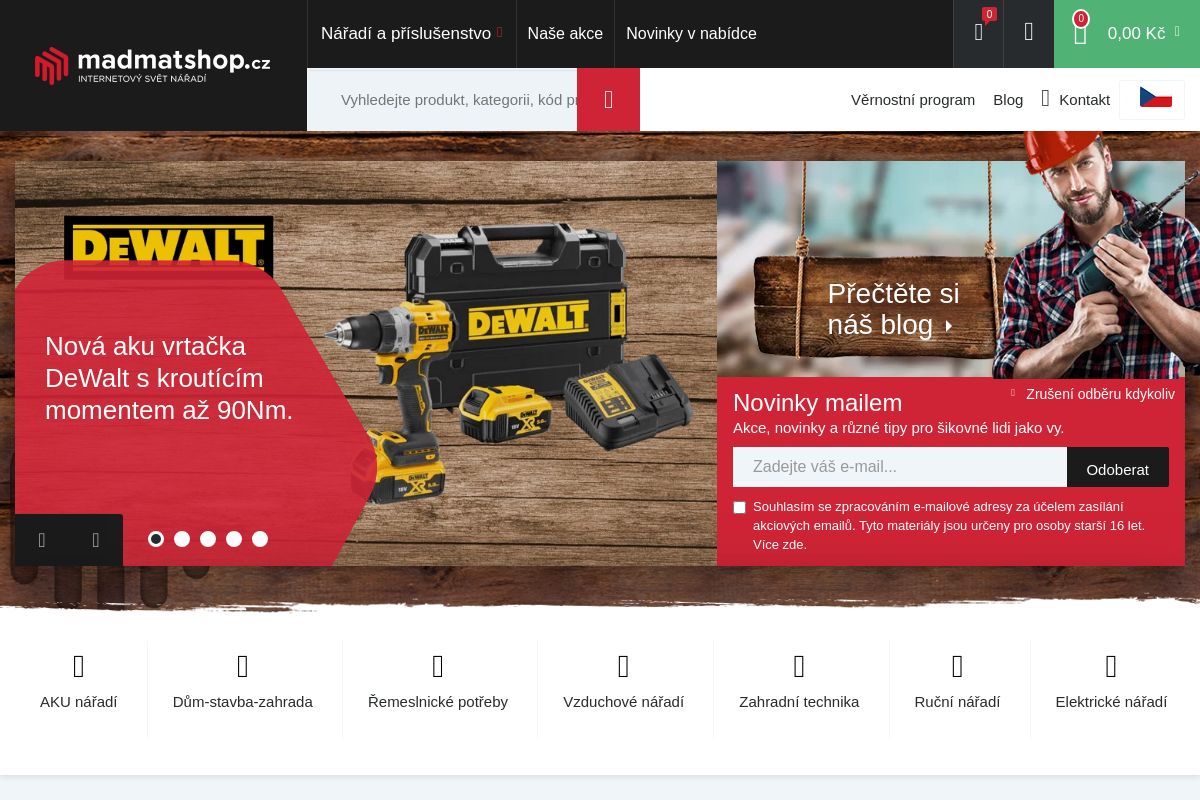
Task: Open the user account icon
Action: coord(1029,33)
